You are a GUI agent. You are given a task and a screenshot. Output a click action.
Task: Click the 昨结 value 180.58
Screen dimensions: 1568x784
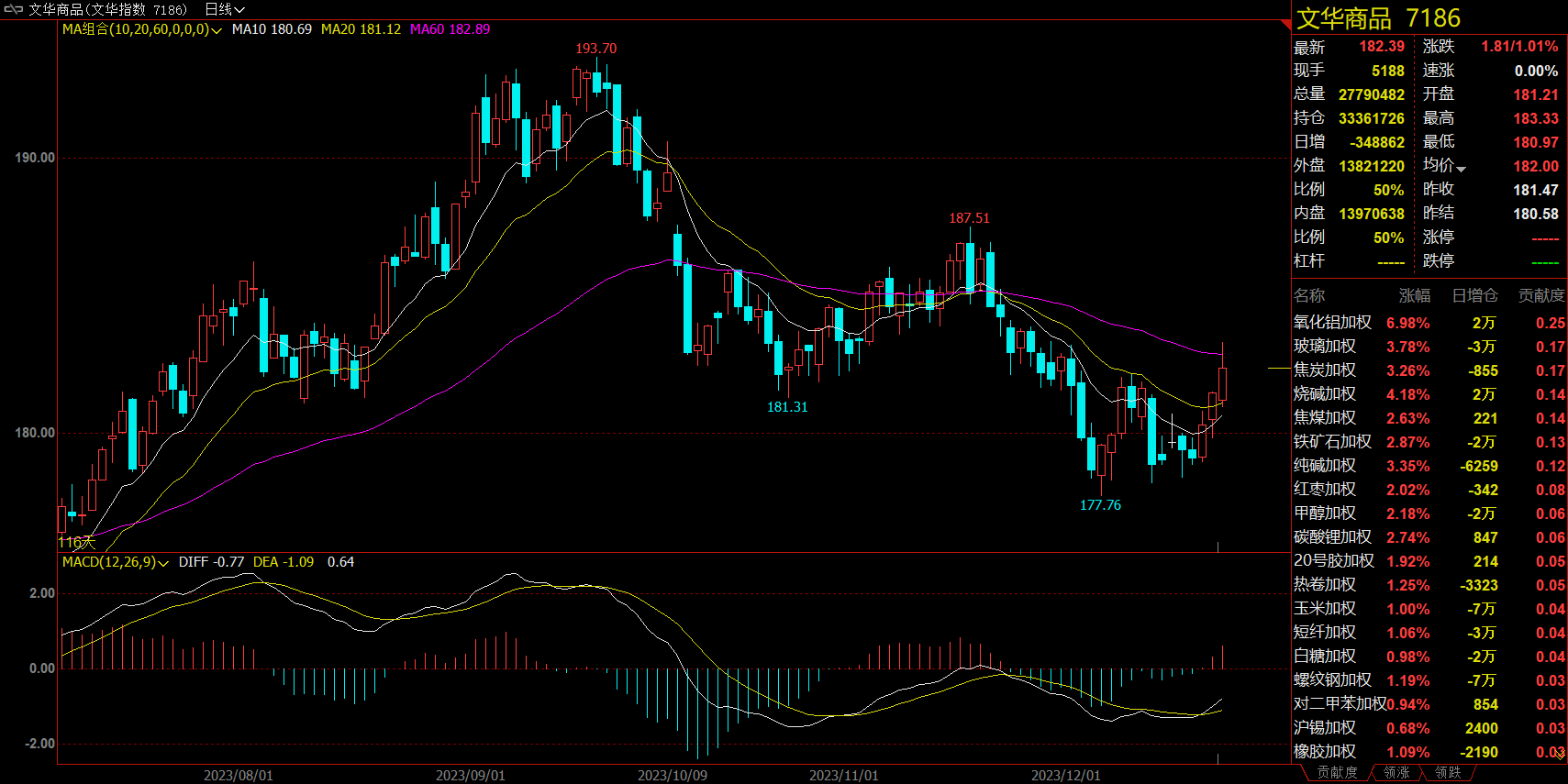1536,214
